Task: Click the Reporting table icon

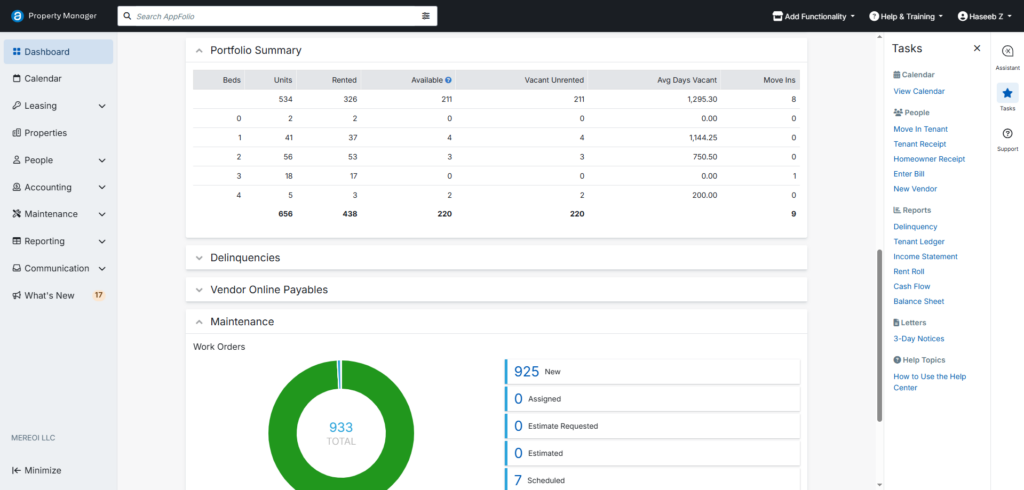Action: (17, 241)
